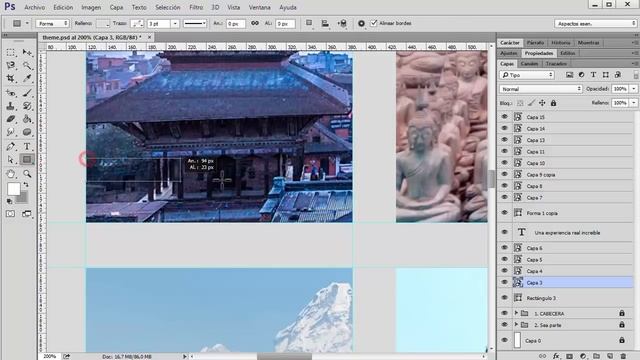This screenshot has height=360, width=640.
Task: Swap foreground and background colors
Action: pos(26,185)
